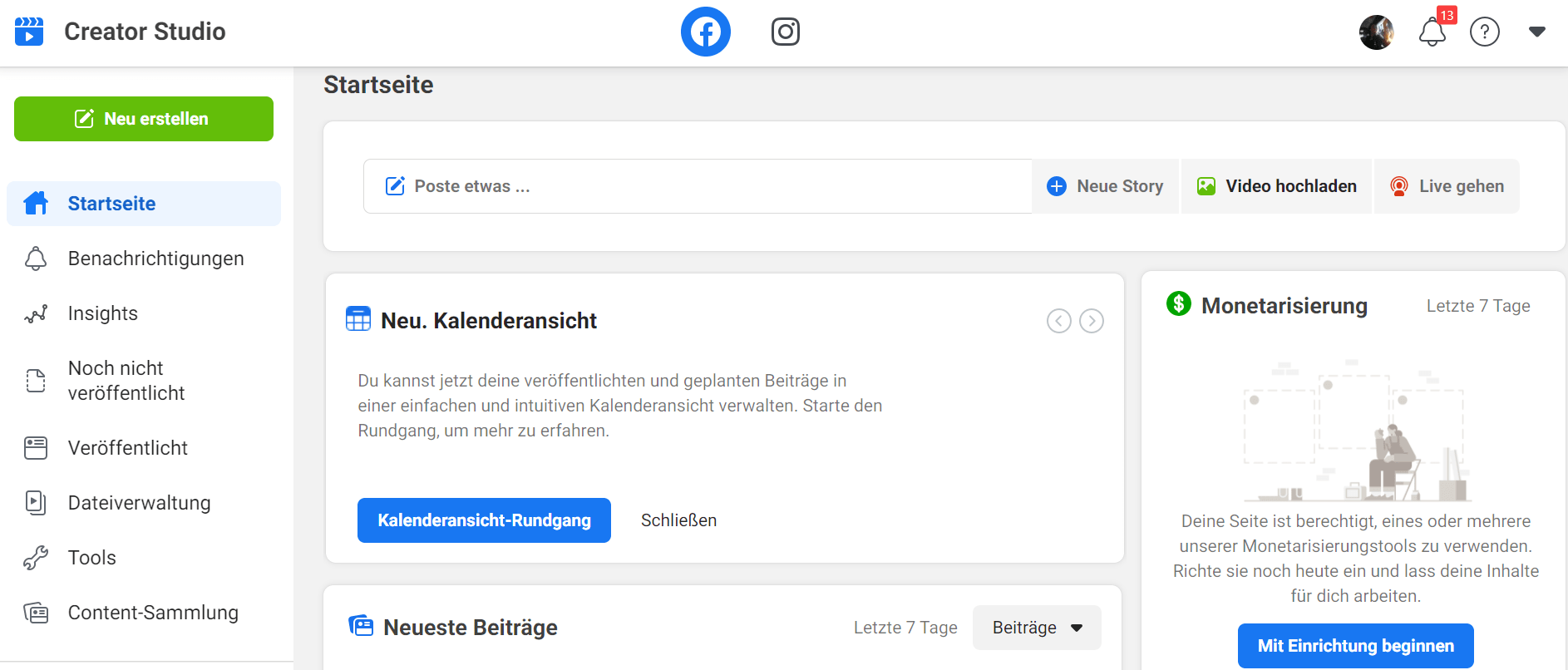1568x670 pixels.
Task: Open Benachrichtigungen in the sidebar
Action: coord(144,259)
